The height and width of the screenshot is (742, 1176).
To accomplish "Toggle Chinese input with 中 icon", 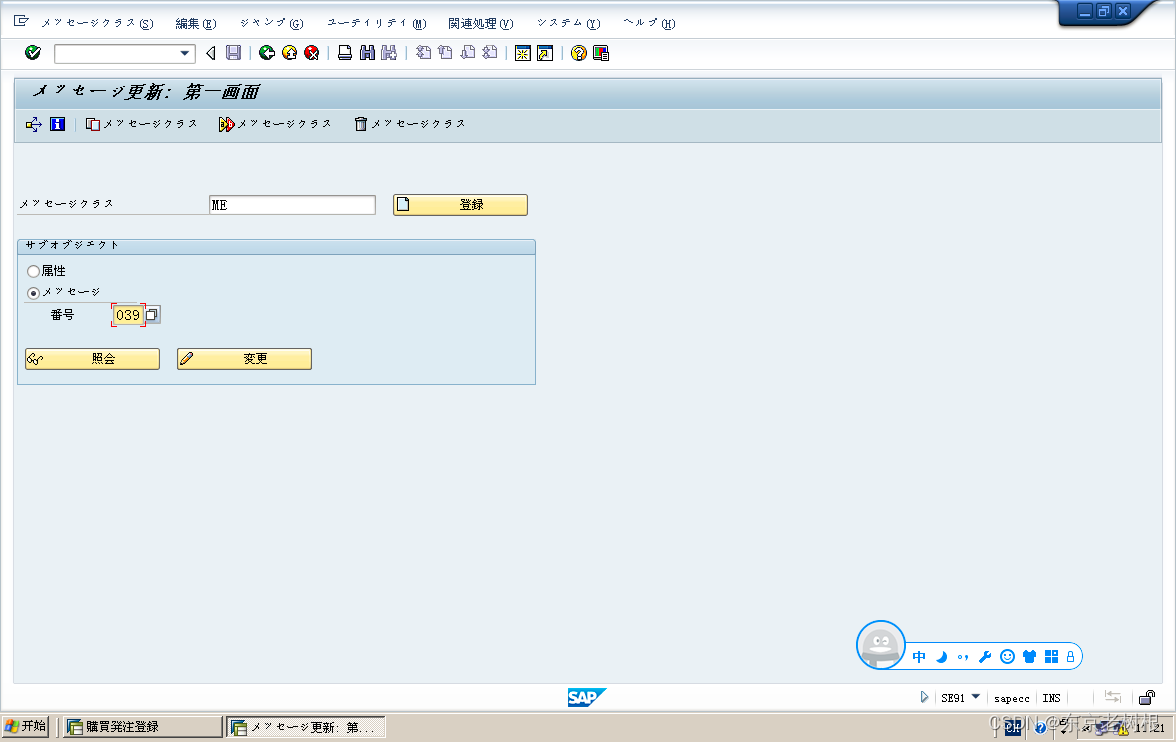I will pos(919,657).
